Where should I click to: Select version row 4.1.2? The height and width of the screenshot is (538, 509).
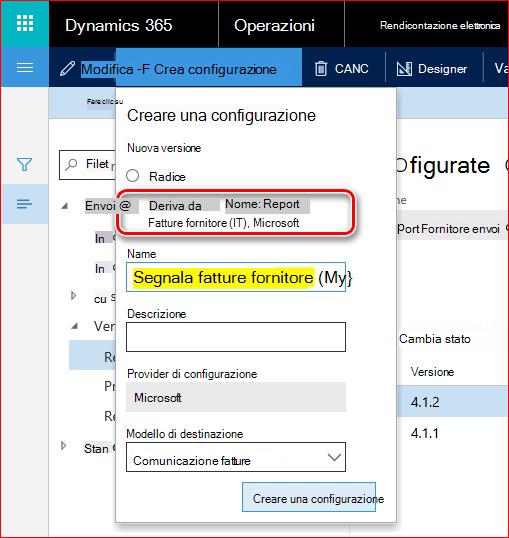(x=452, y=401)
